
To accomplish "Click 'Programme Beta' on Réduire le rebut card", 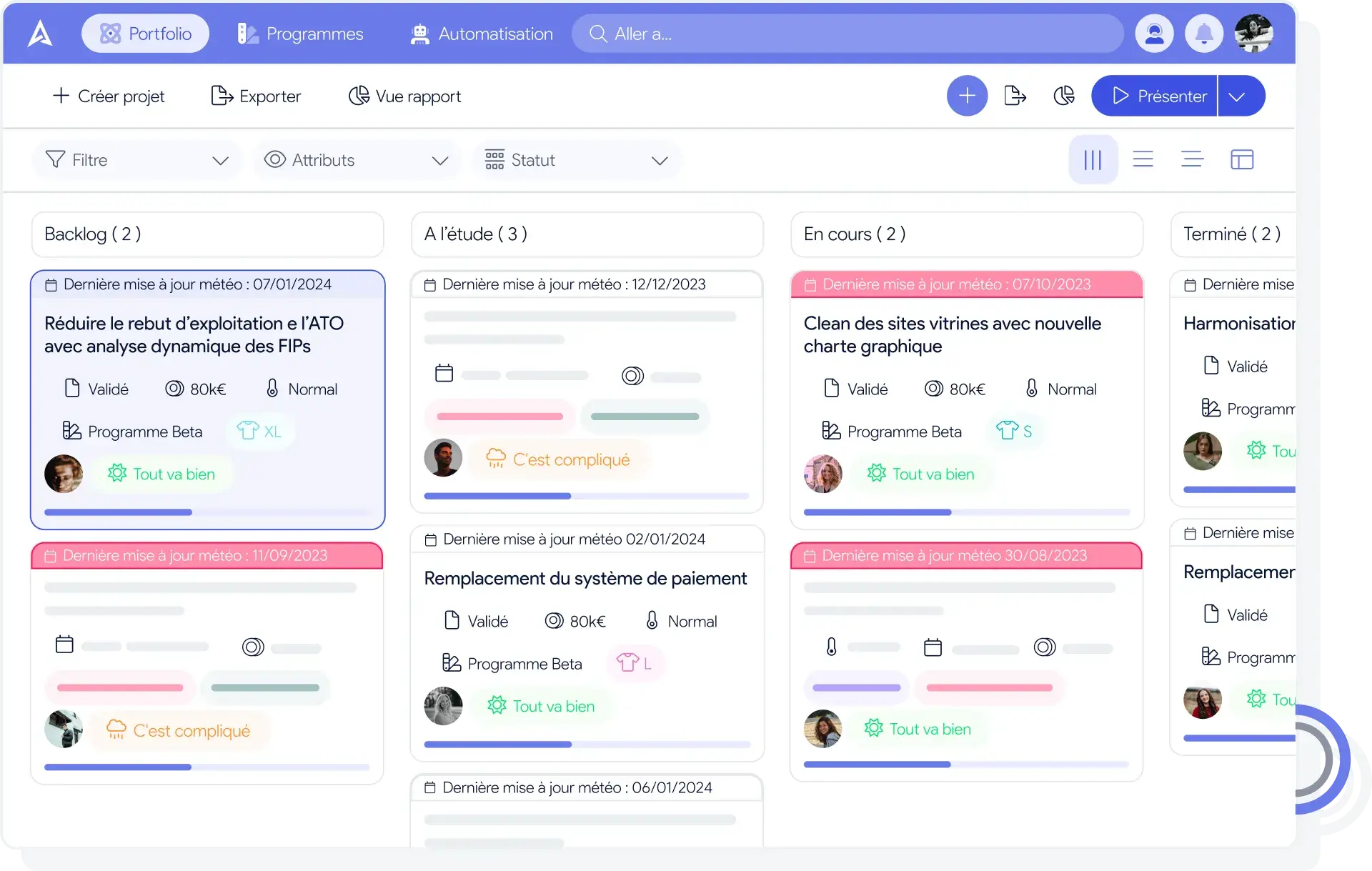I will pyautogui.click(x=133, y=432).
